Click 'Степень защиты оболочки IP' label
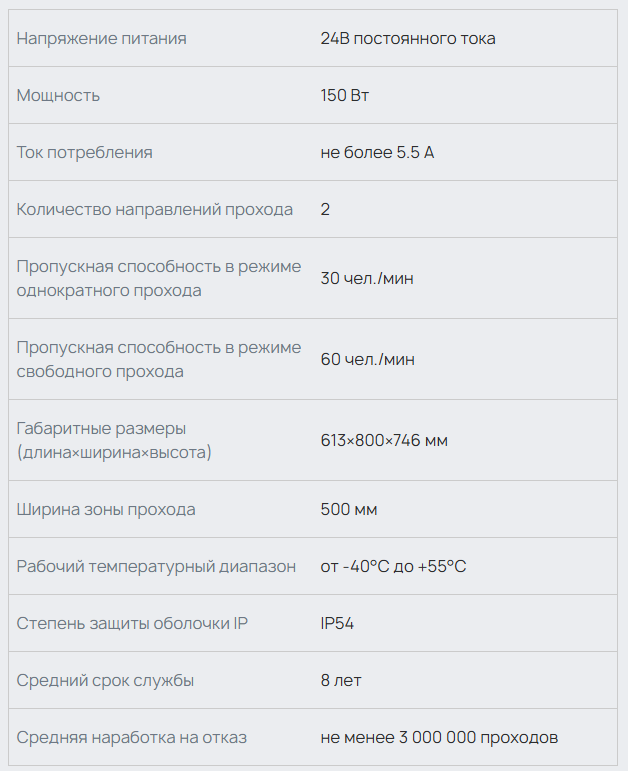This screenshot has height=771, width=628. [132, 624]
